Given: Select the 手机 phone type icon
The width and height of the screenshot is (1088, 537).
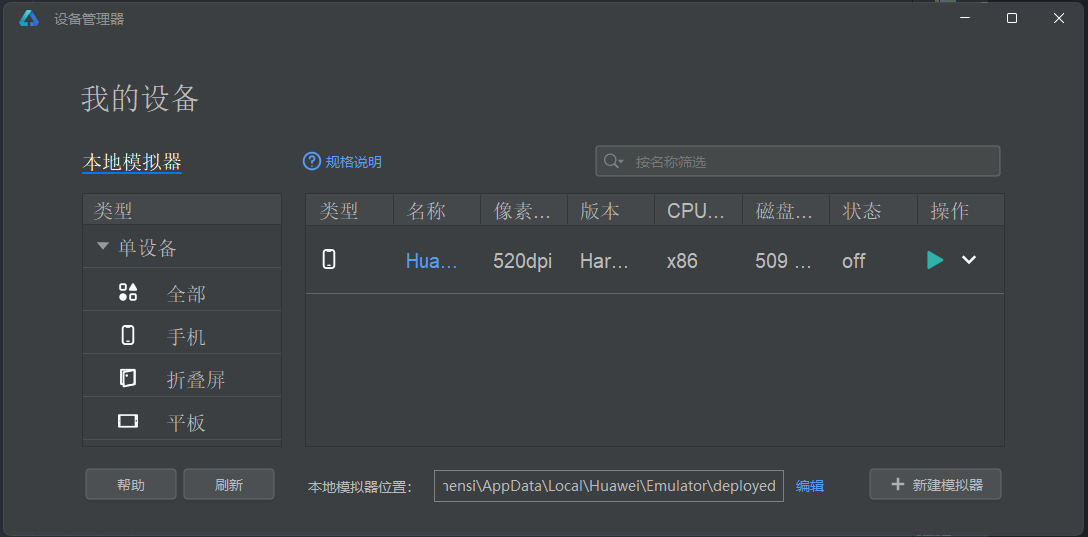Looking at the screenshot, I should (128, 336).
